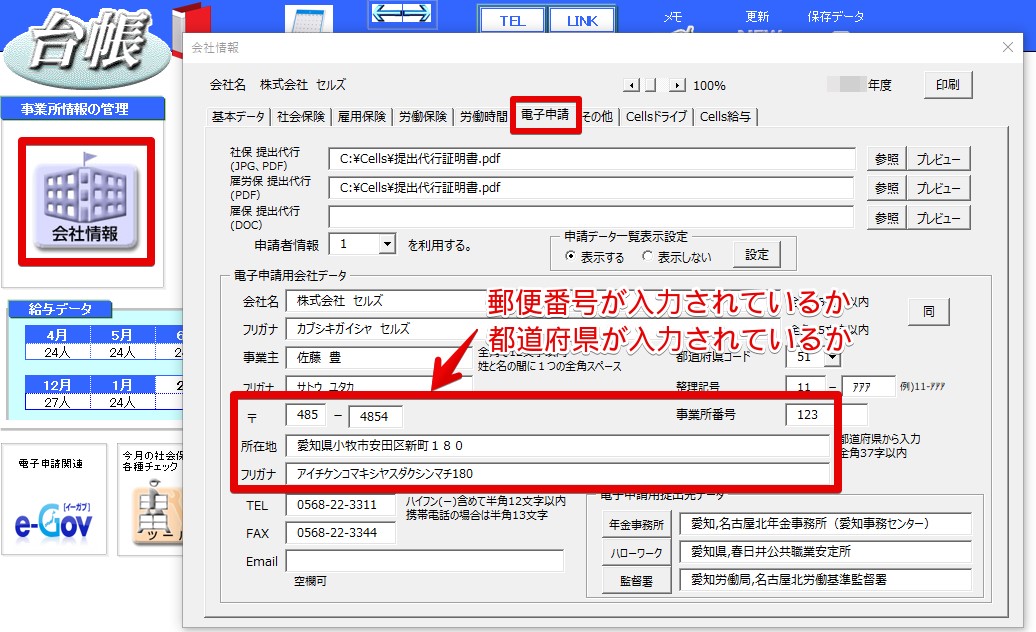The width and height of the screenshot is (1036, 632).
Task: Click the 社保 提出代行 file path field
Action: click(x=591, y=158)
